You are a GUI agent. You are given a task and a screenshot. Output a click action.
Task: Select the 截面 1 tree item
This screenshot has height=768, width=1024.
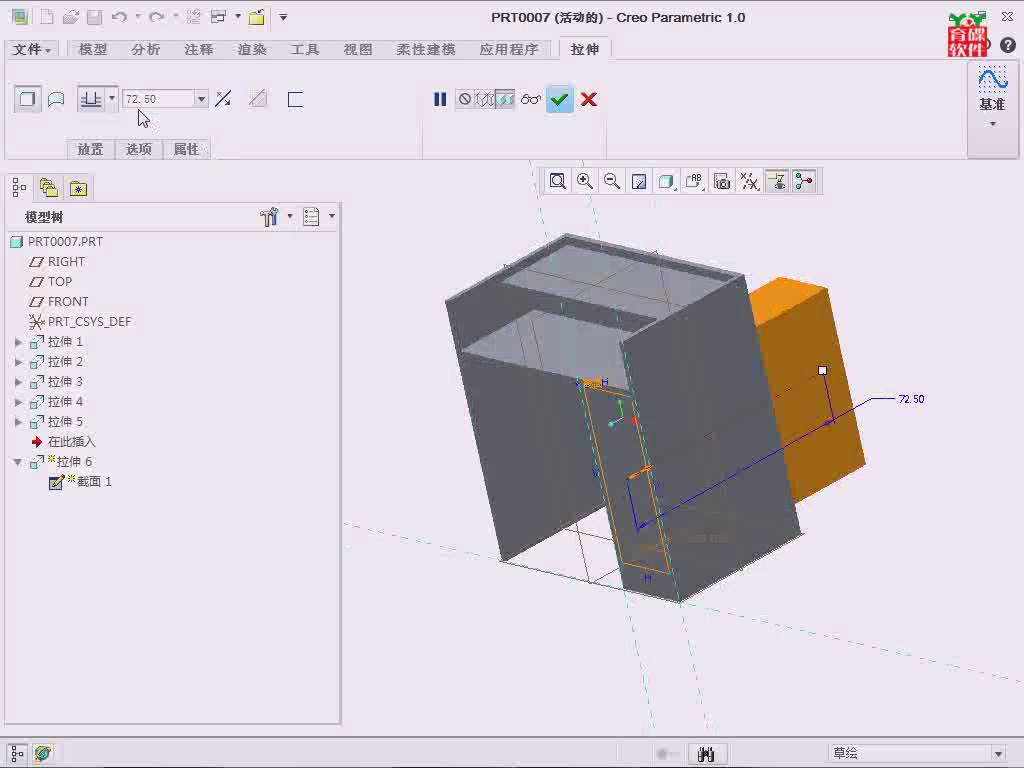pyautogui.click(x=81, y=482)
